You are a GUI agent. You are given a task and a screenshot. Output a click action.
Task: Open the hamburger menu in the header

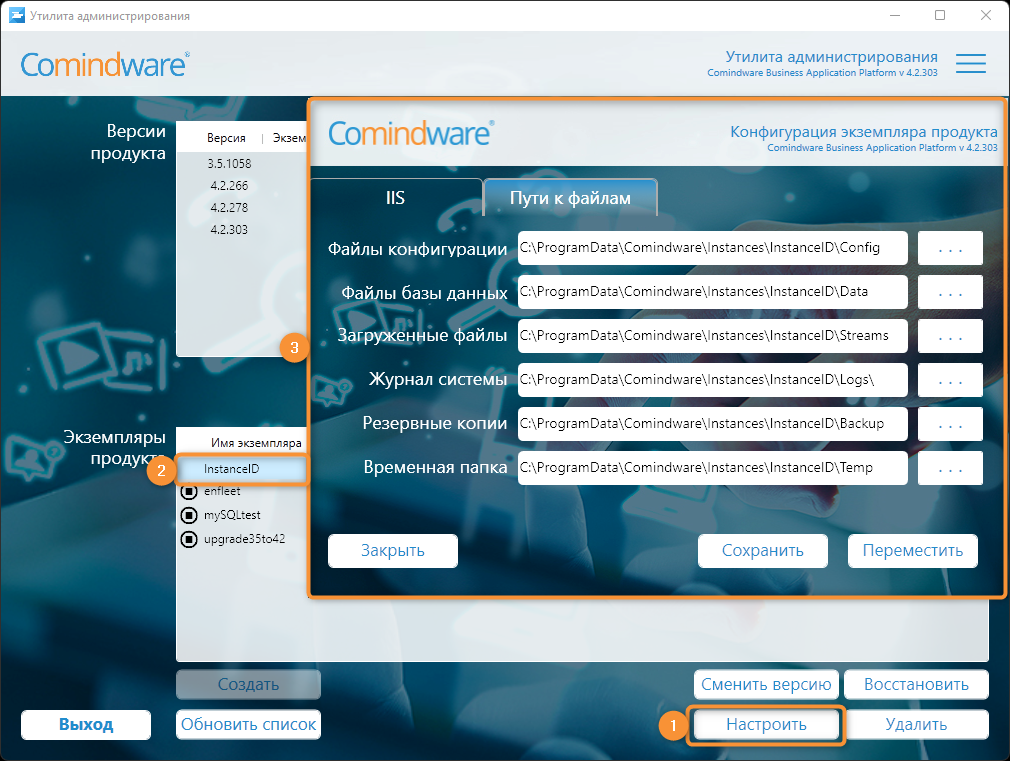tap(971, 63)
